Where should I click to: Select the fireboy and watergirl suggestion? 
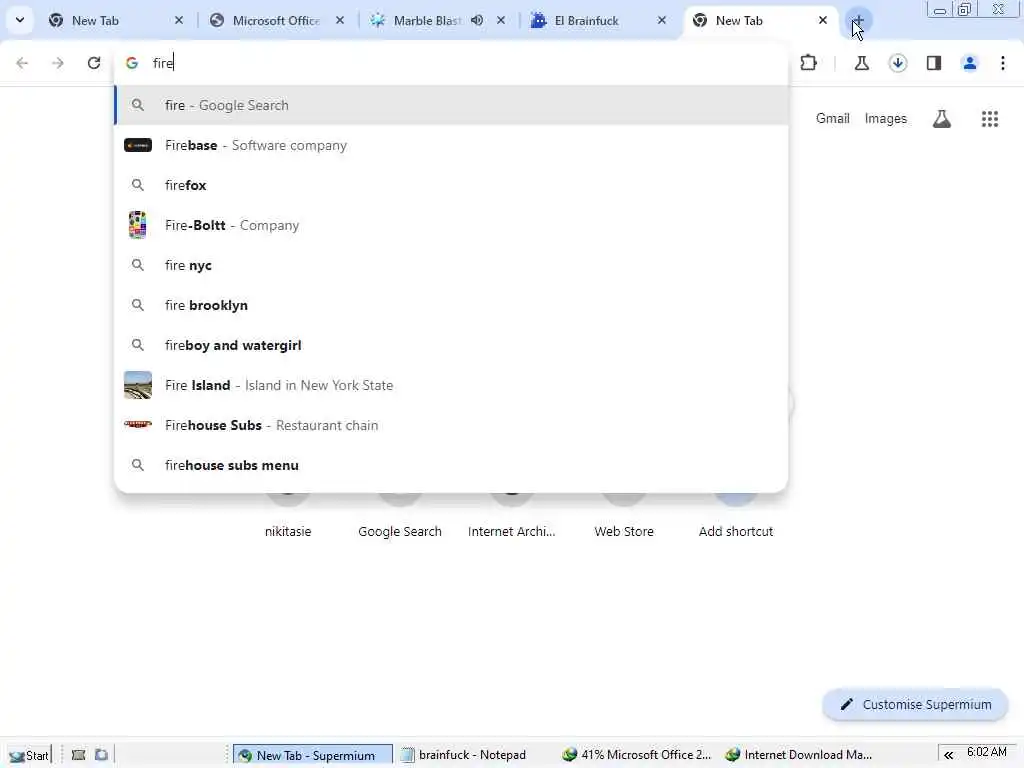(x=451, y=345)
